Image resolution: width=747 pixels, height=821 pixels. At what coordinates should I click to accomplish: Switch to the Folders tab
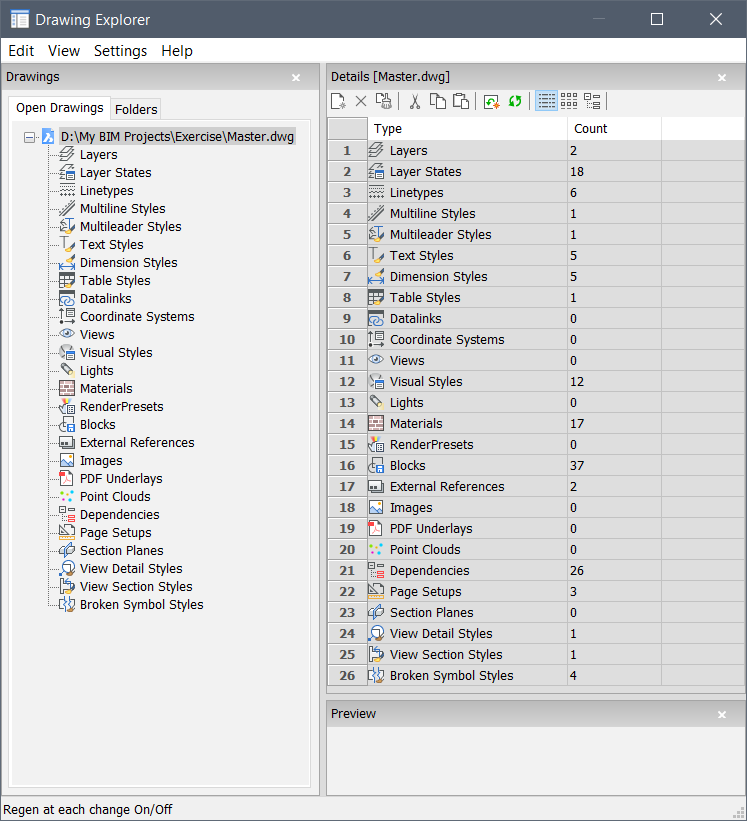tap(136, 109)
